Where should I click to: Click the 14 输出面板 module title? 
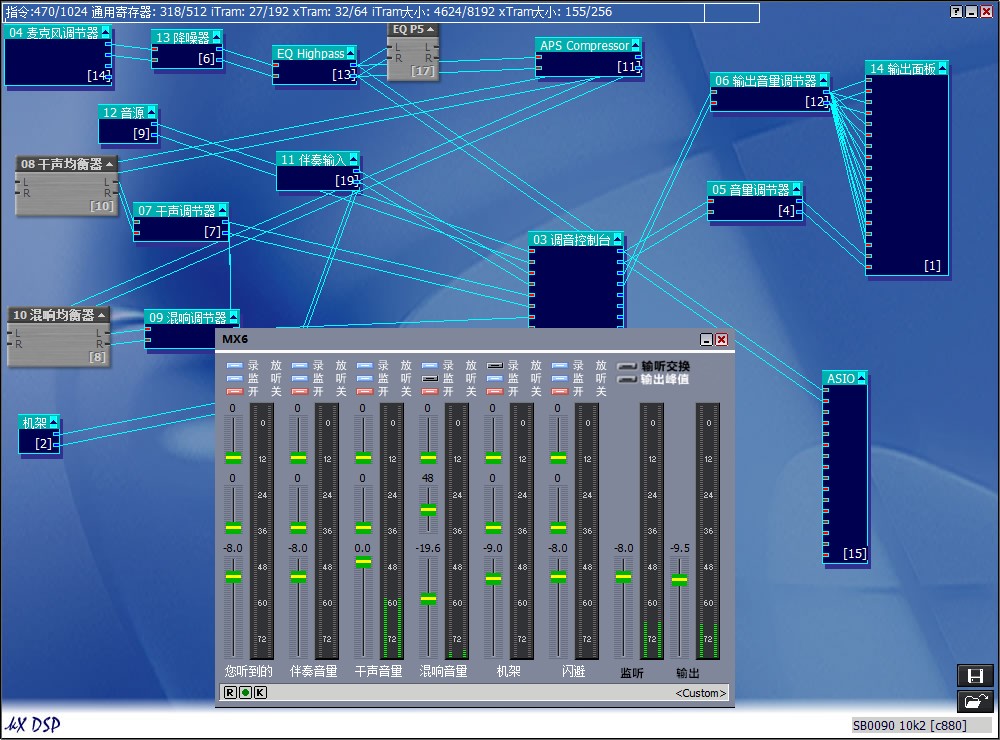click(901, 69)
